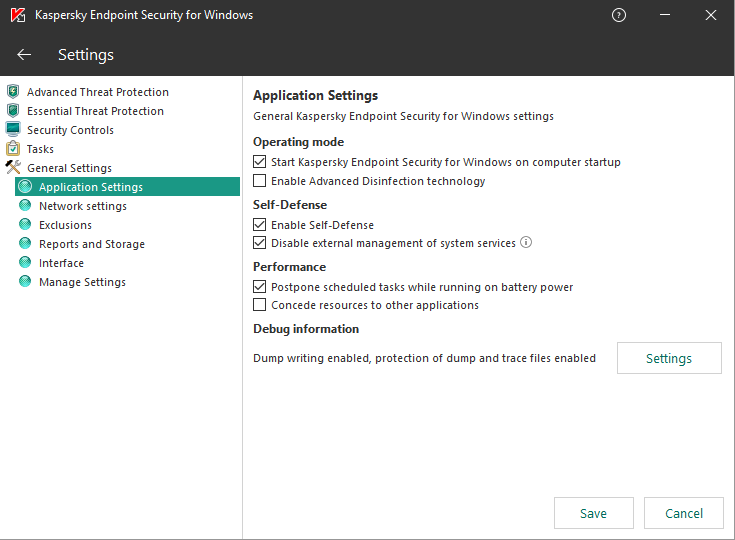Open Debug information Settings button
735x540 pixels.
(668, 358)
